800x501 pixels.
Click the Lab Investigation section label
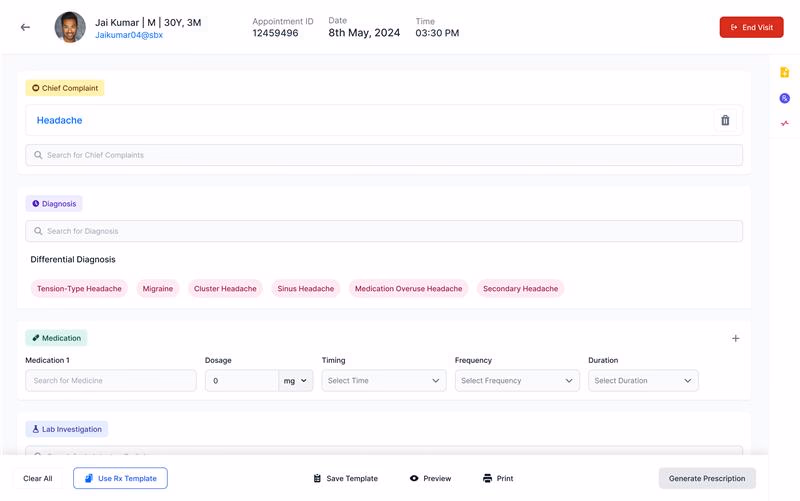[66, 429]
